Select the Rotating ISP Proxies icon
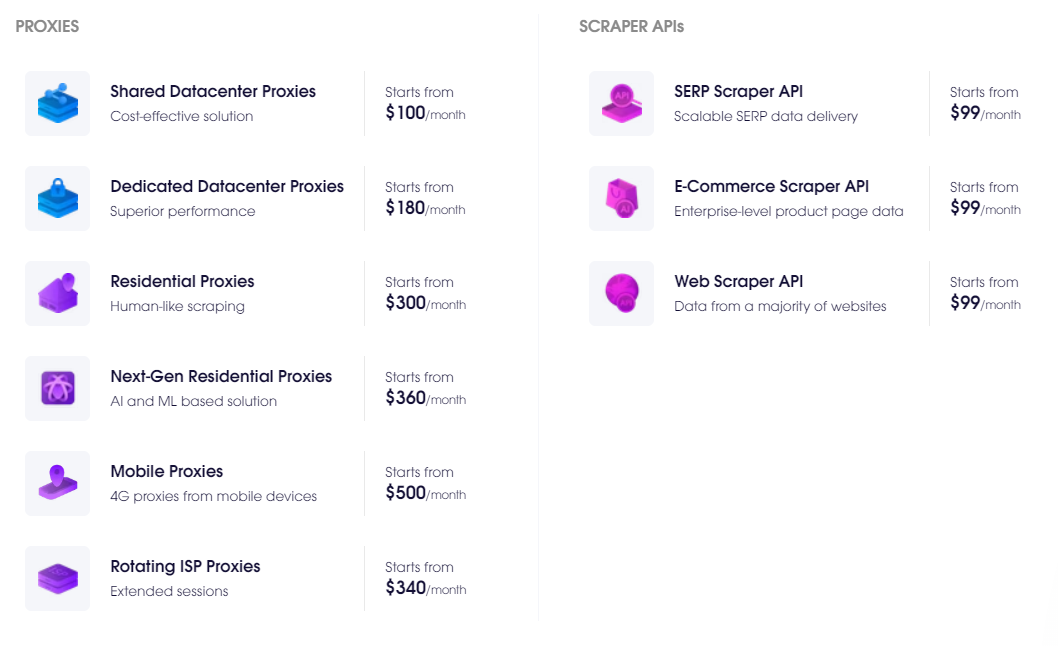Image resolution: width=1058 pixels, height=646 pixels. pos(57,578)
